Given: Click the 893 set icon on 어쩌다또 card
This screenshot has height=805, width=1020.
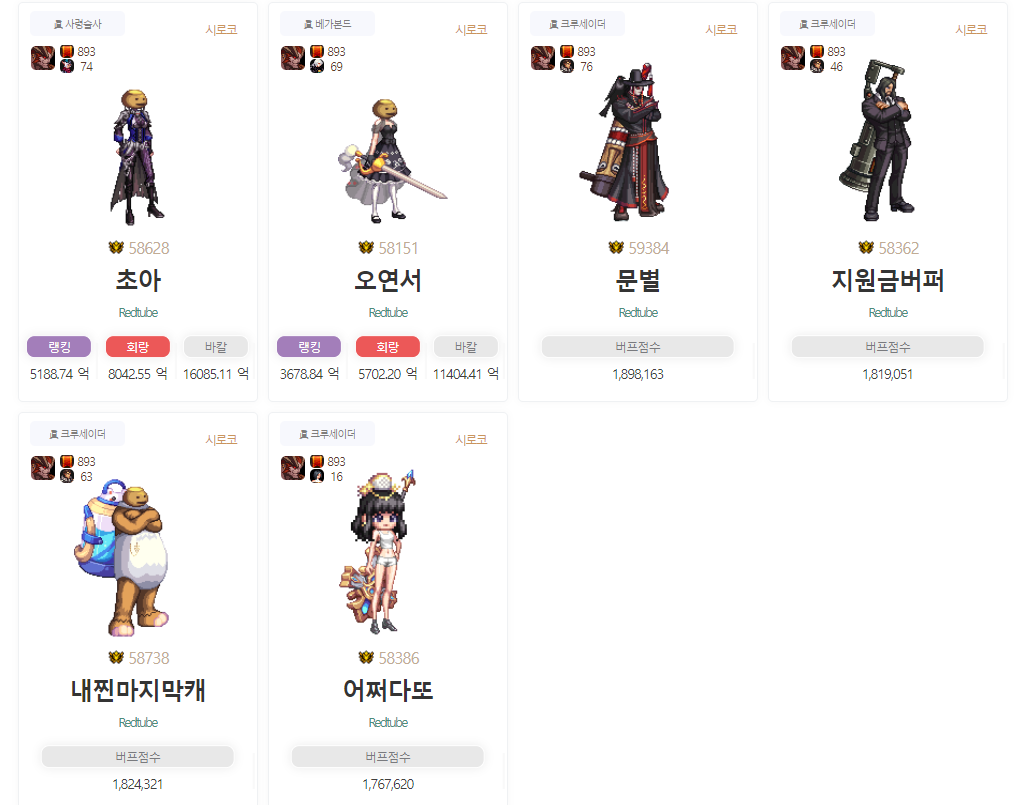Looking at the screenshot, I should [317, 461].
